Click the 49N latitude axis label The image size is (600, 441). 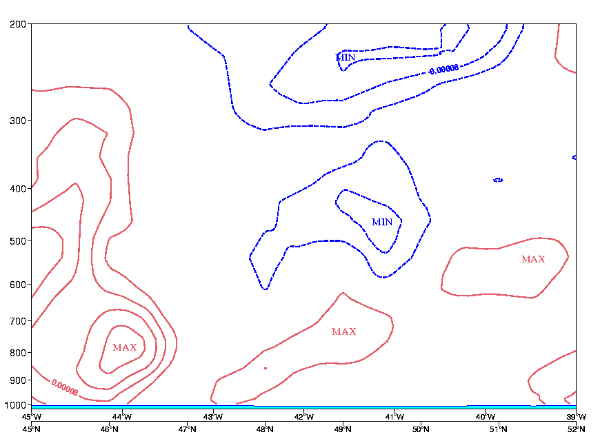click(342, 428)
